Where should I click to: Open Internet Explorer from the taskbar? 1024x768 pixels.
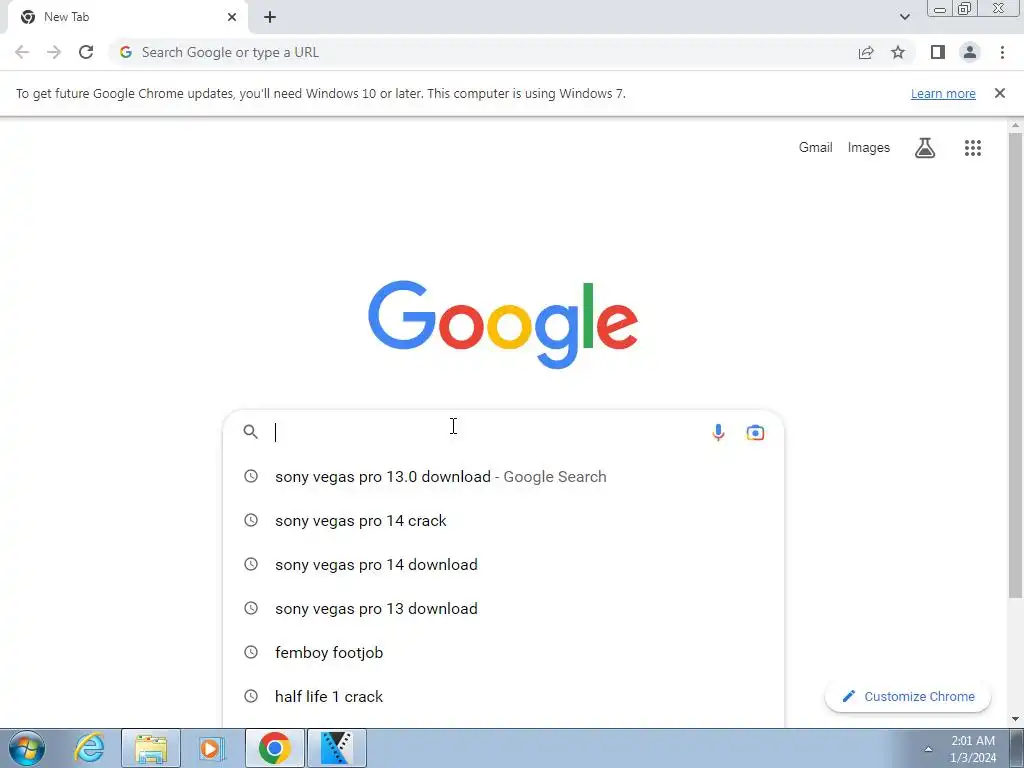point(89,748)
